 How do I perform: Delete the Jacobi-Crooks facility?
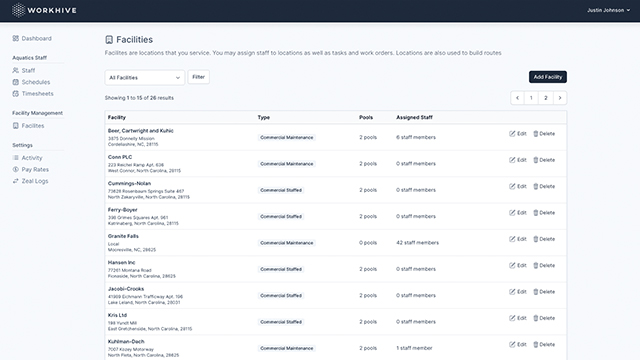coord(544,291)
